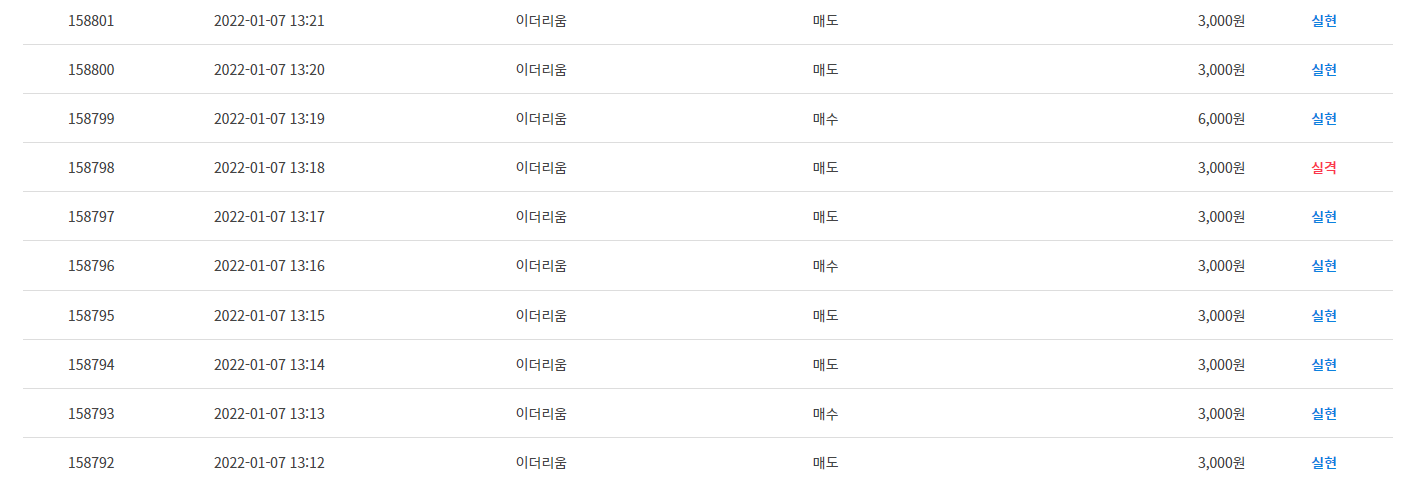Select the order number 158801
Image resolution: width=1405 pixels, height=483 pixels.
[x=91, y=21]
